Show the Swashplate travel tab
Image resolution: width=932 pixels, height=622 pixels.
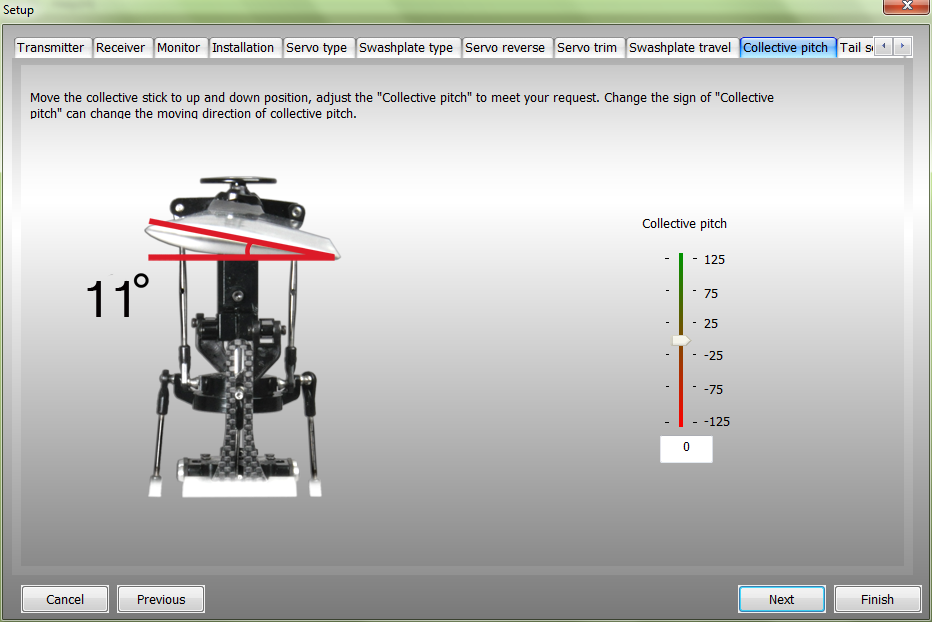680,48
